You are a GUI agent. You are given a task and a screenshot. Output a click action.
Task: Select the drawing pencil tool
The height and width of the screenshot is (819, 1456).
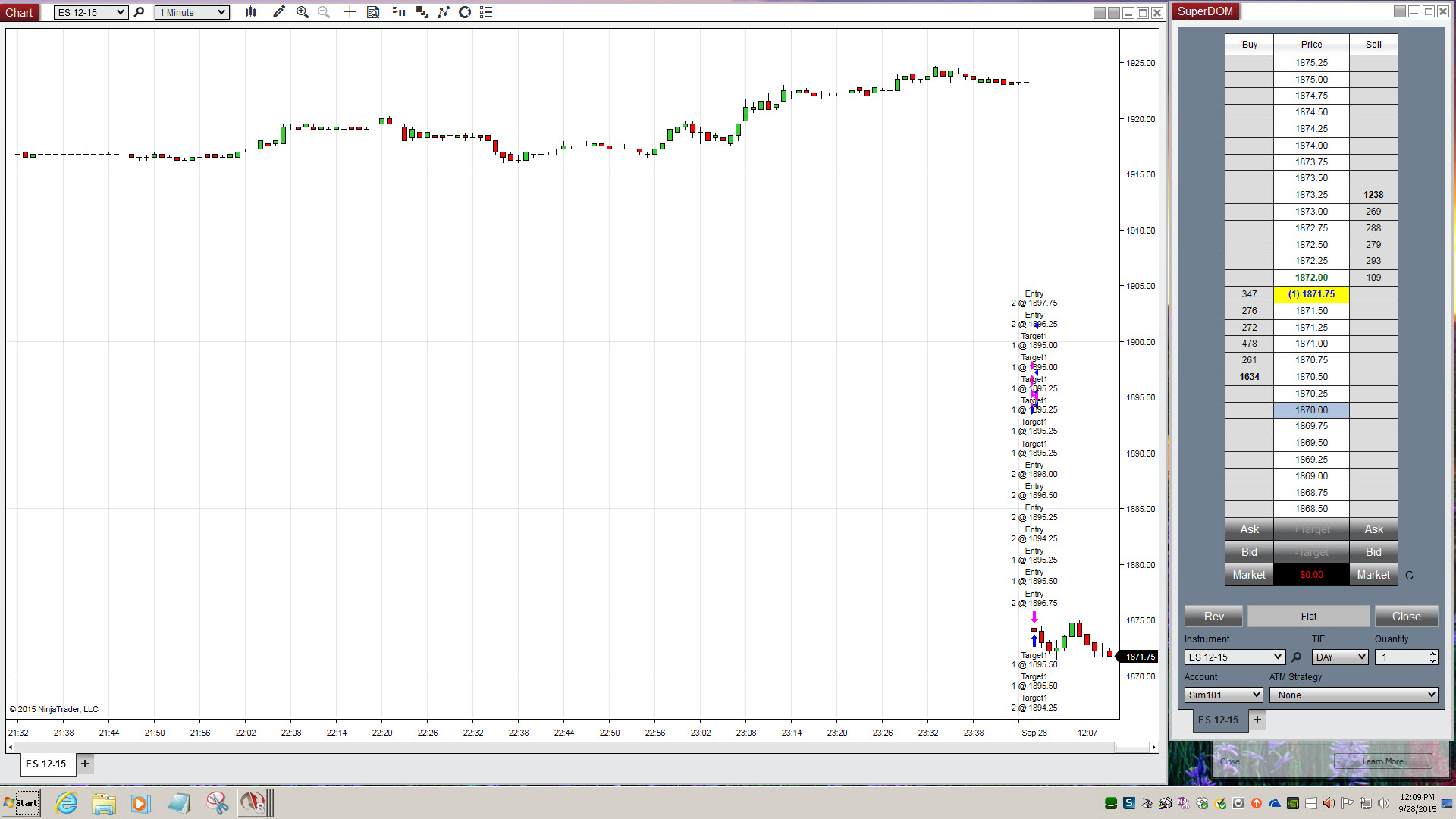click(x=278, y=12)
